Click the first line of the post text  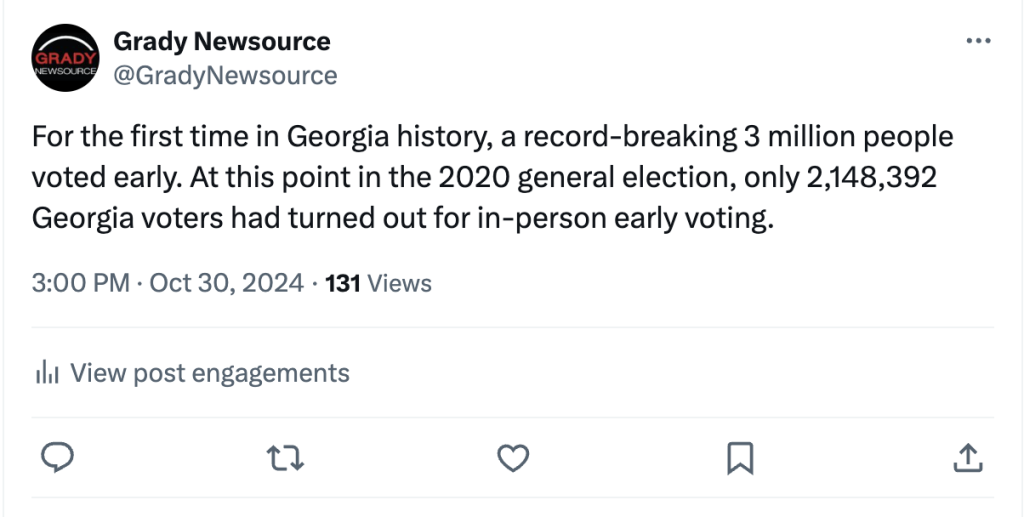[x=492, y=136]
